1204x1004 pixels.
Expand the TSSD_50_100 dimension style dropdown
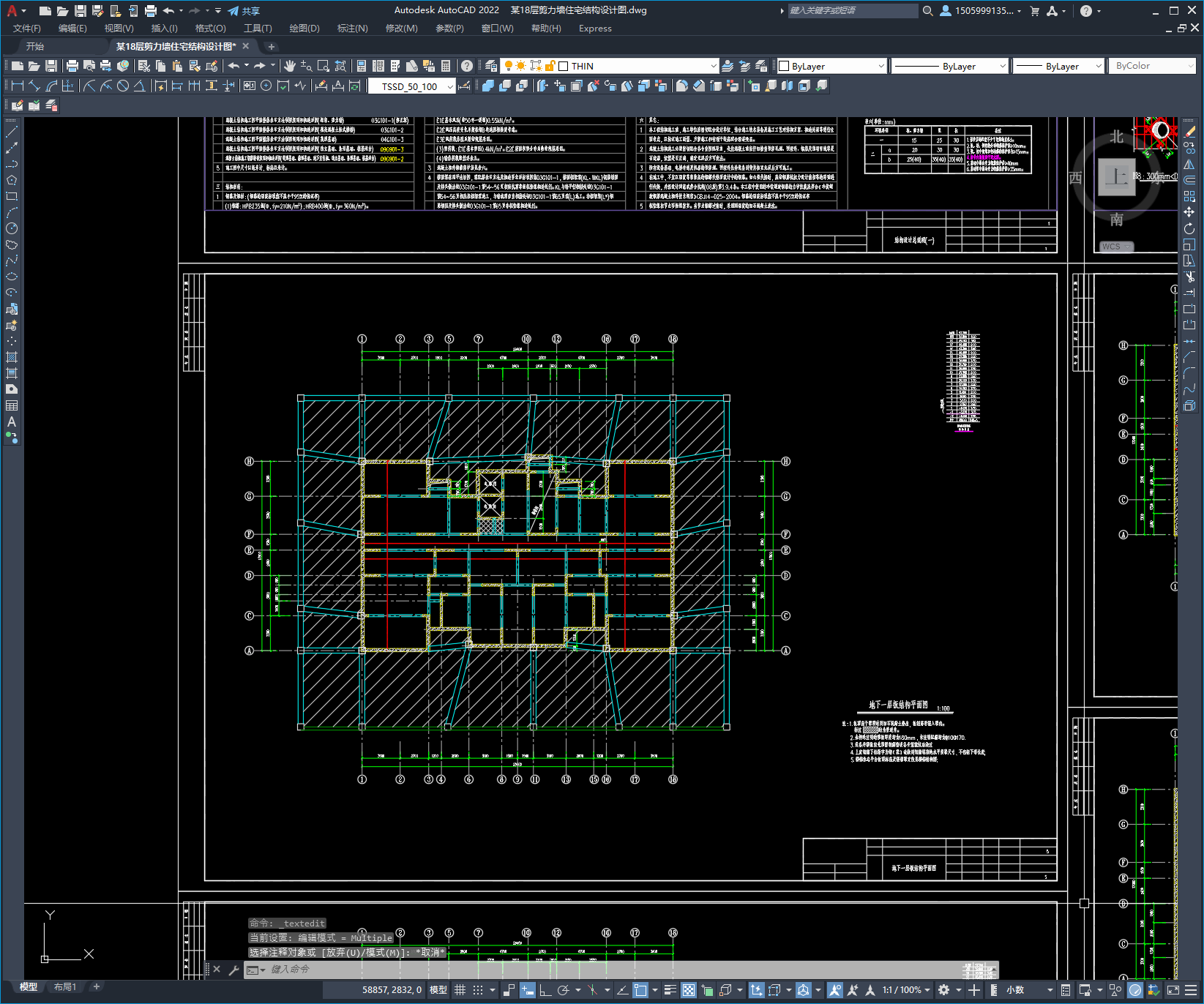(x=411, y=86)
